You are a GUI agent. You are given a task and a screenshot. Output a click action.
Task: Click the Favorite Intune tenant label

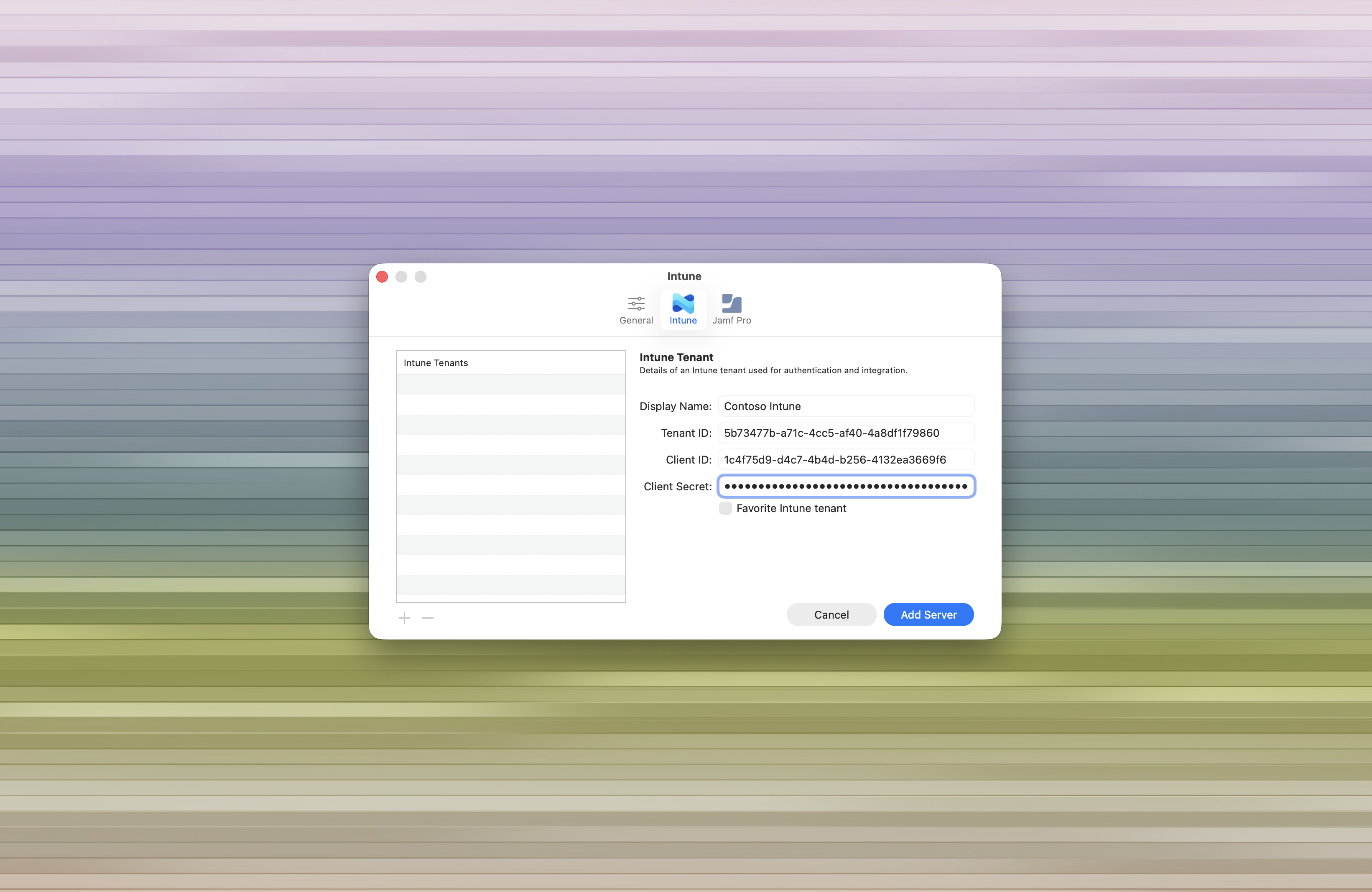tap(791, 508)
